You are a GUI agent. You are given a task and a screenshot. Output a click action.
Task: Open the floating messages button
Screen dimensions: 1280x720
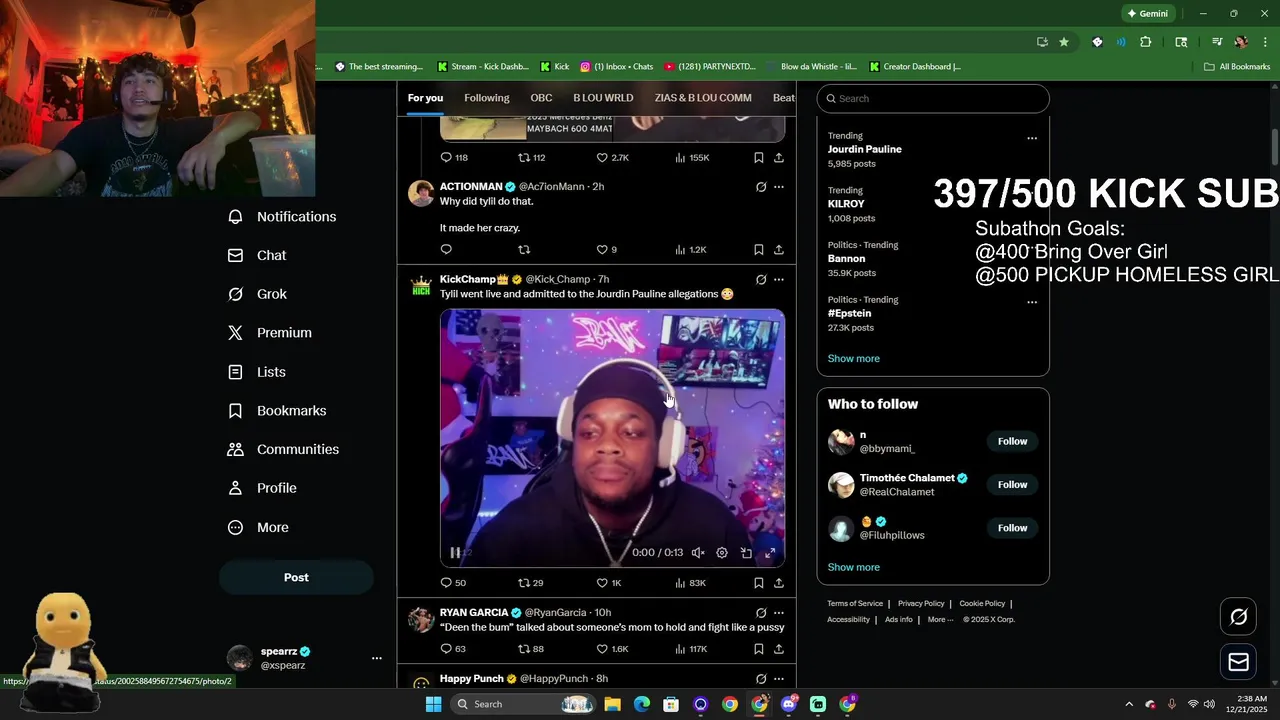coord(1238,662)
